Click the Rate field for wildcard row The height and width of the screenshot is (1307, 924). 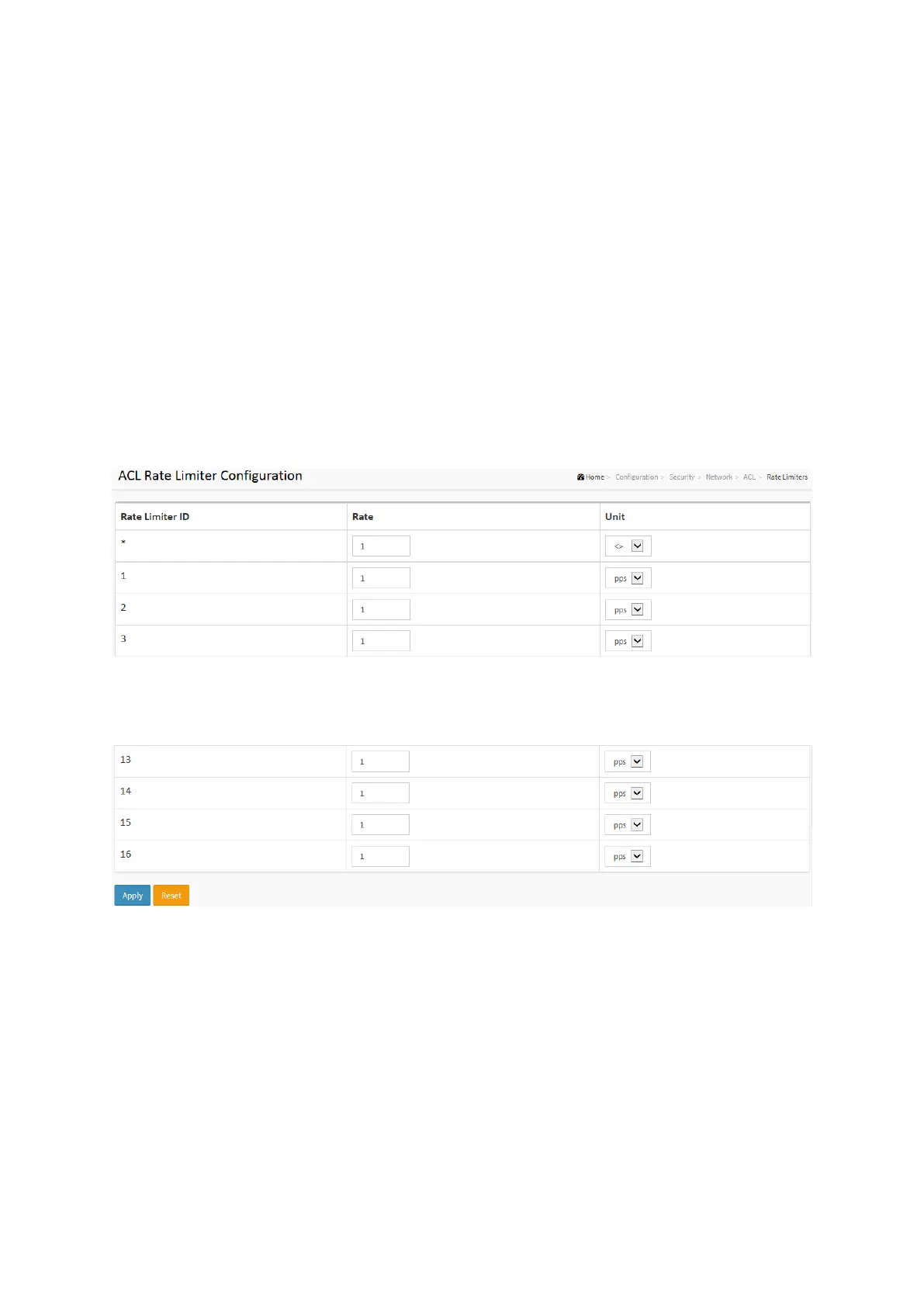tap(381, 546)
